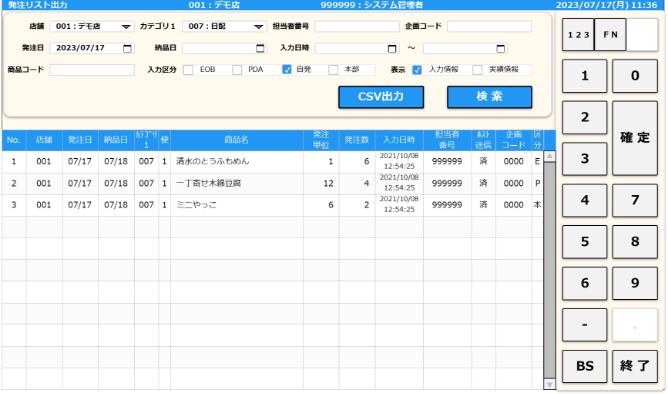Tap the 確定 confirm key
The image size is (668, 394).
click(x=635, y=138)
